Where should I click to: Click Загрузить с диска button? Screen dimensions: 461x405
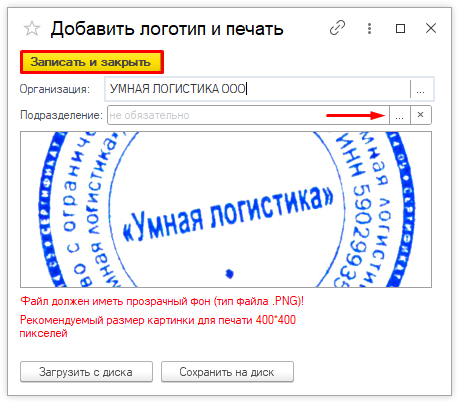click(x=86, y=372)
